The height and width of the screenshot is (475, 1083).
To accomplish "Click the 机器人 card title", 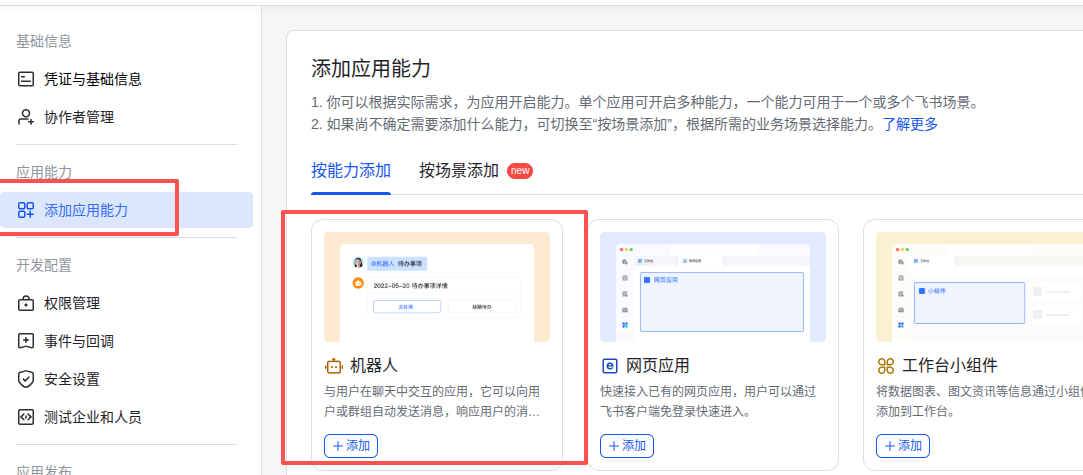I will 374,366.
